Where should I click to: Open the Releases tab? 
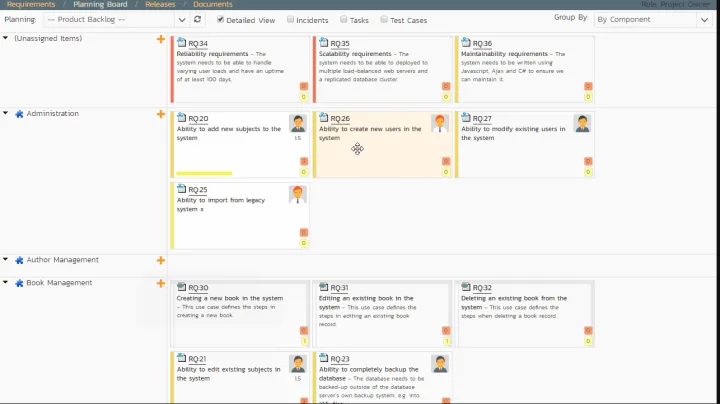coord(160,4)
